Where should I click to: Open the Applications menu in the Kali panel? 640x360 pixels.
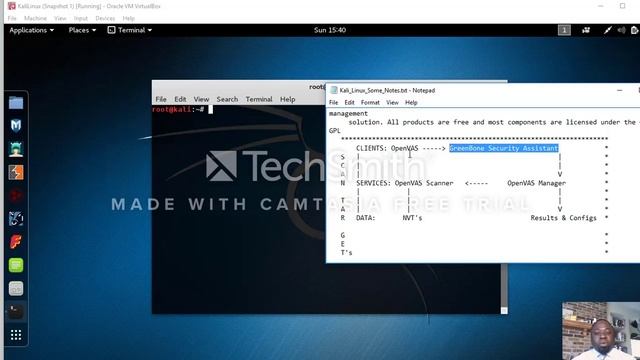click(x=31, y=30)
